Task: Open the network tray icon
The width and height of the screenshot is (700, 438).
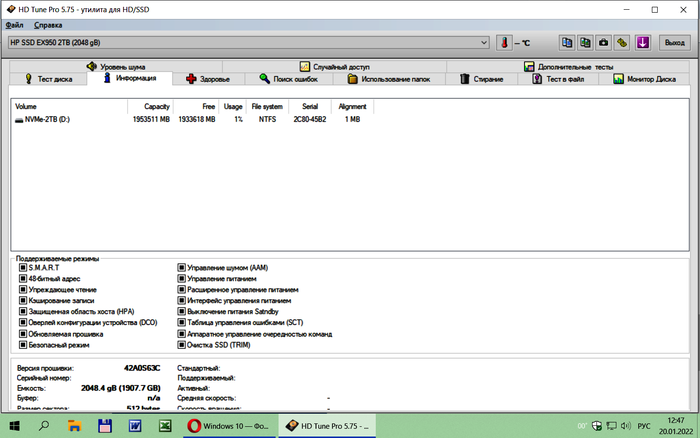Action: 611,426
